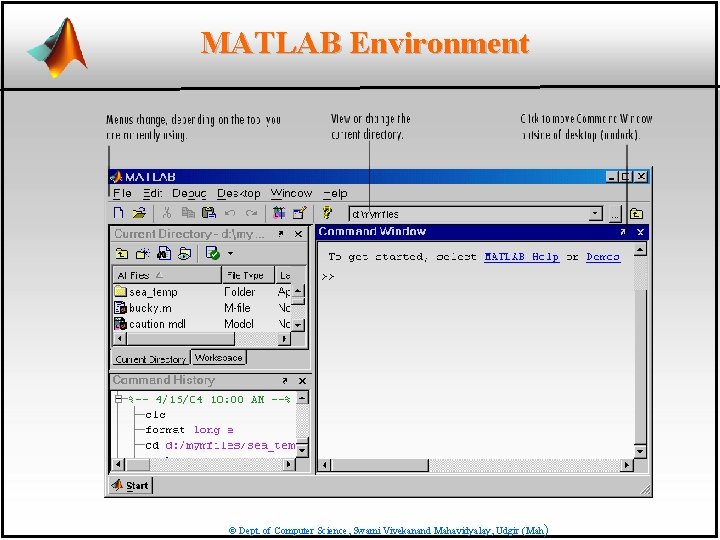This screenshot has height=540, width=720.
Task: Click file list scroll down arrow
Action: pos(298,325)
